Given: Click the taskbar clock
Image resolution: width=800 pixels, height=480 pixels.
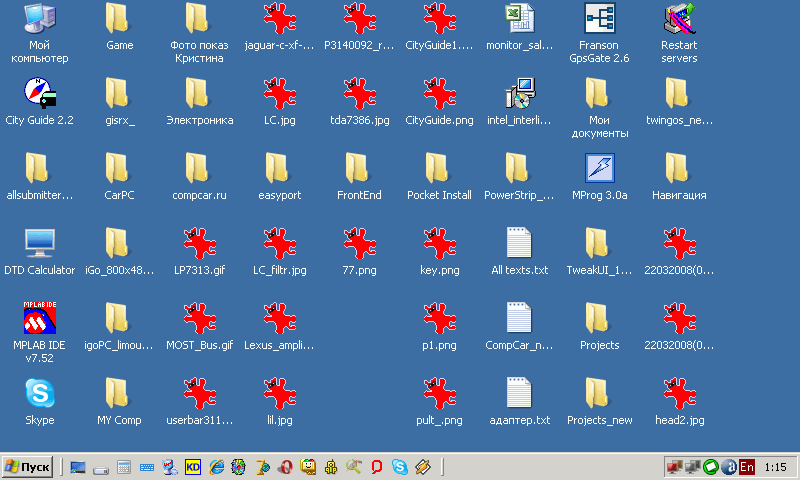Looking at the screenshot, I should click(774, 467).
